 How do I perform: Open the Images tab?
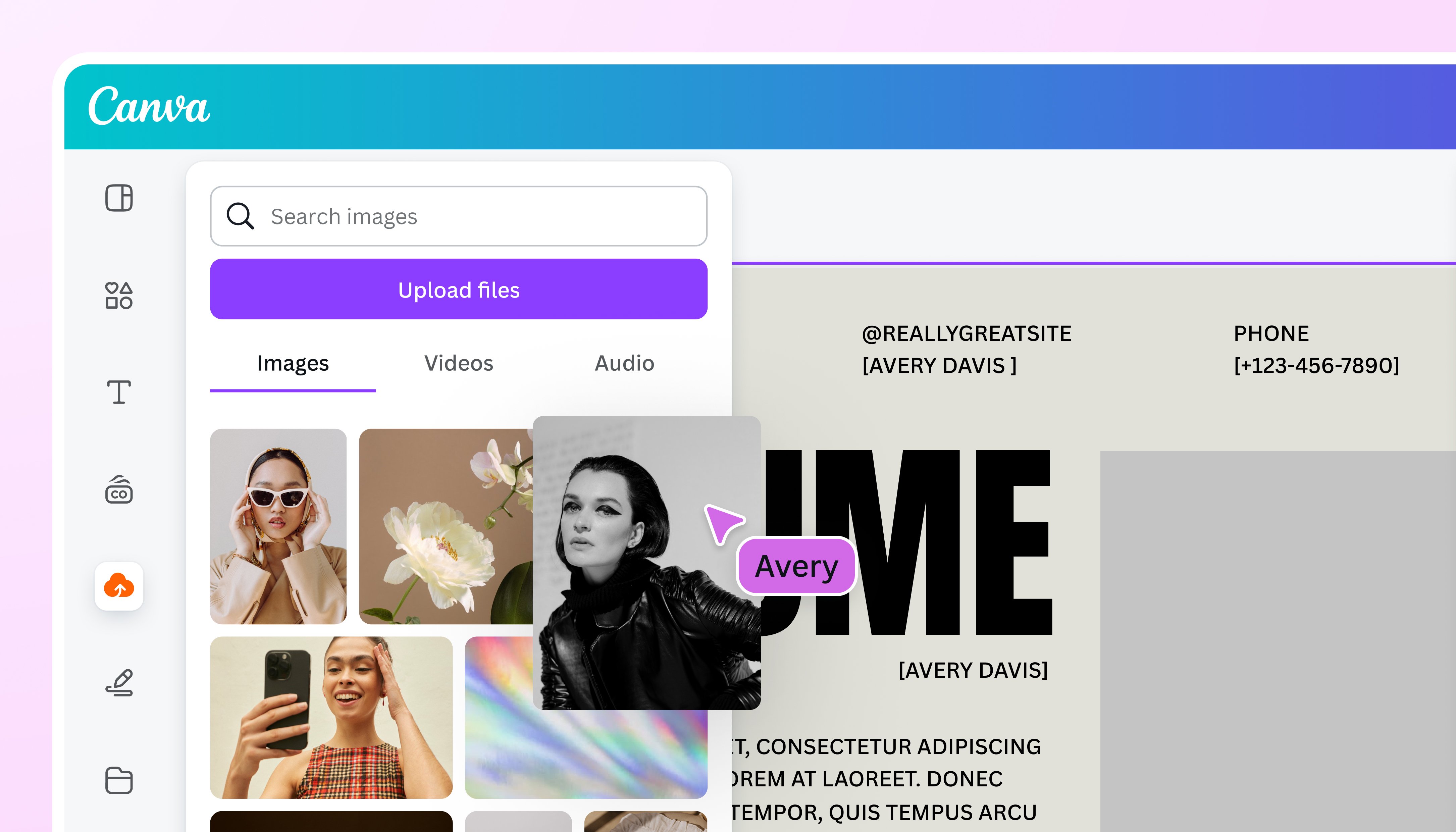293,363
